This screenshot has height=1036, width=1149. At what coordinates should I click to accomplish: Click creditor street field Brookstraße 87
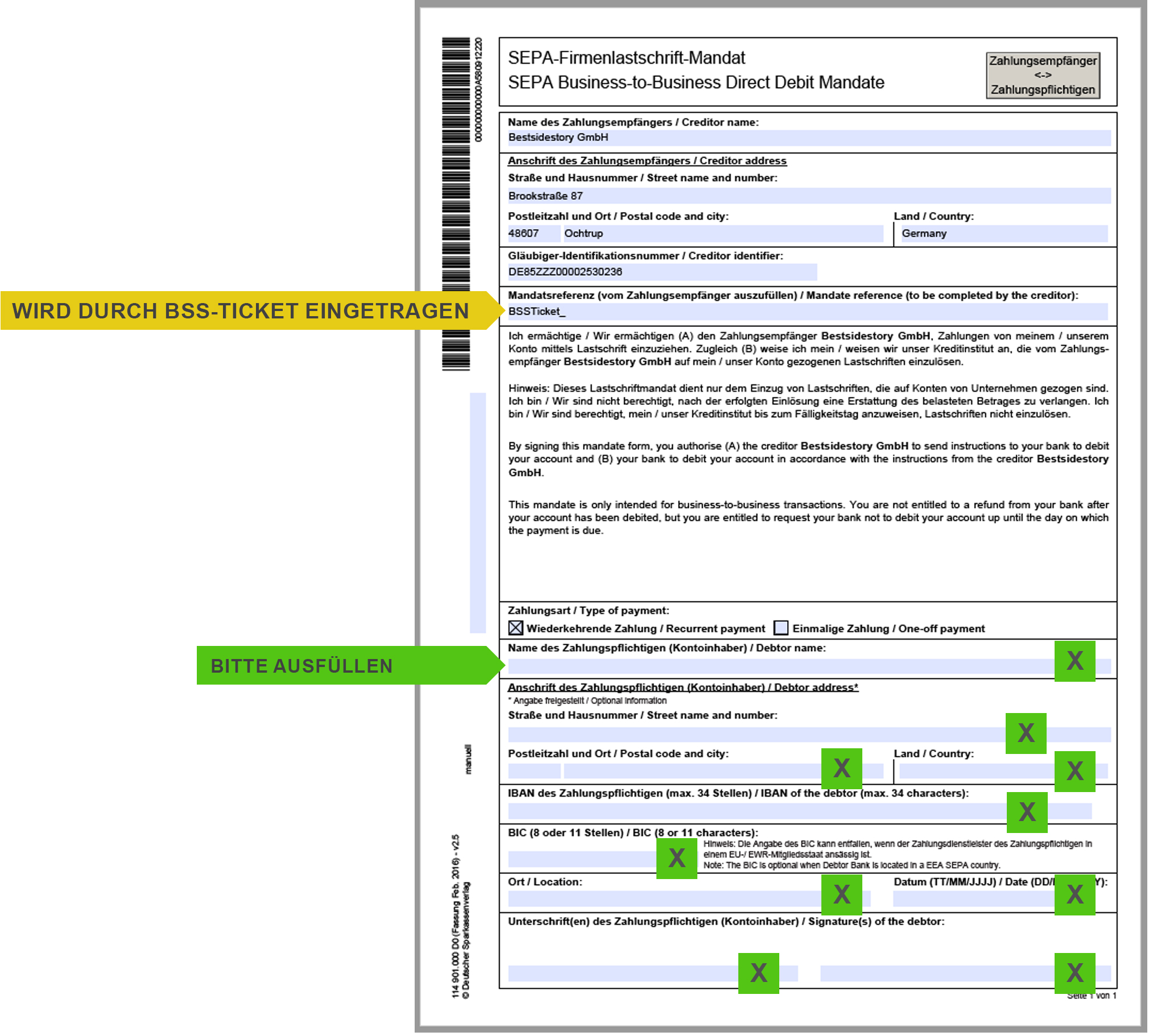click(811, 196)
